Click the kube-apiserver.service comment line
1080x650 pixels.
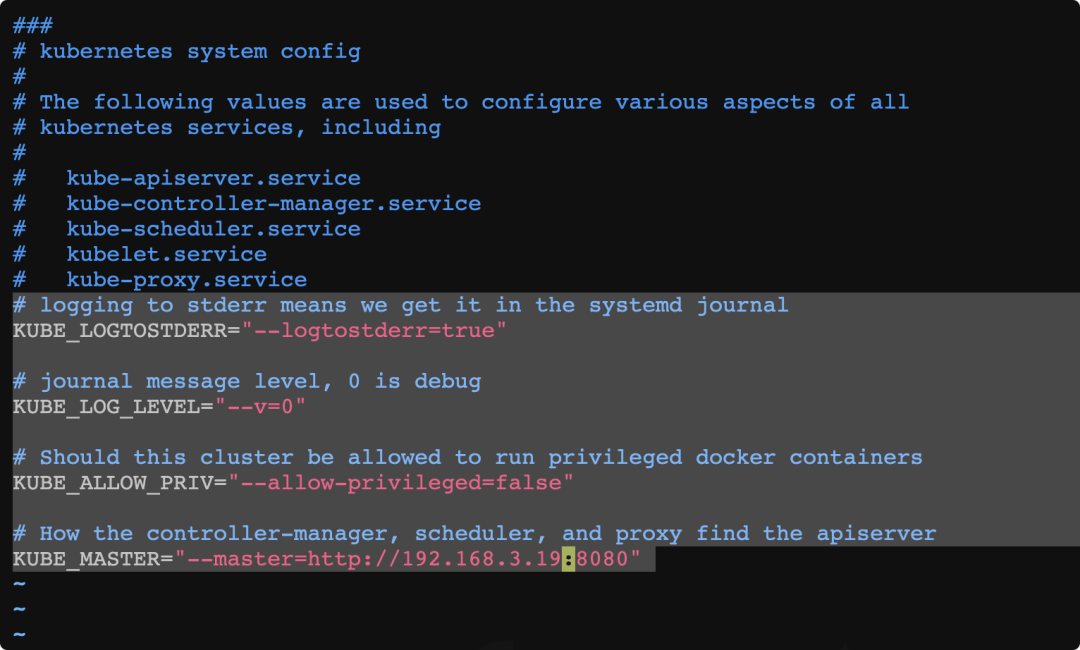tap(187, 178)
